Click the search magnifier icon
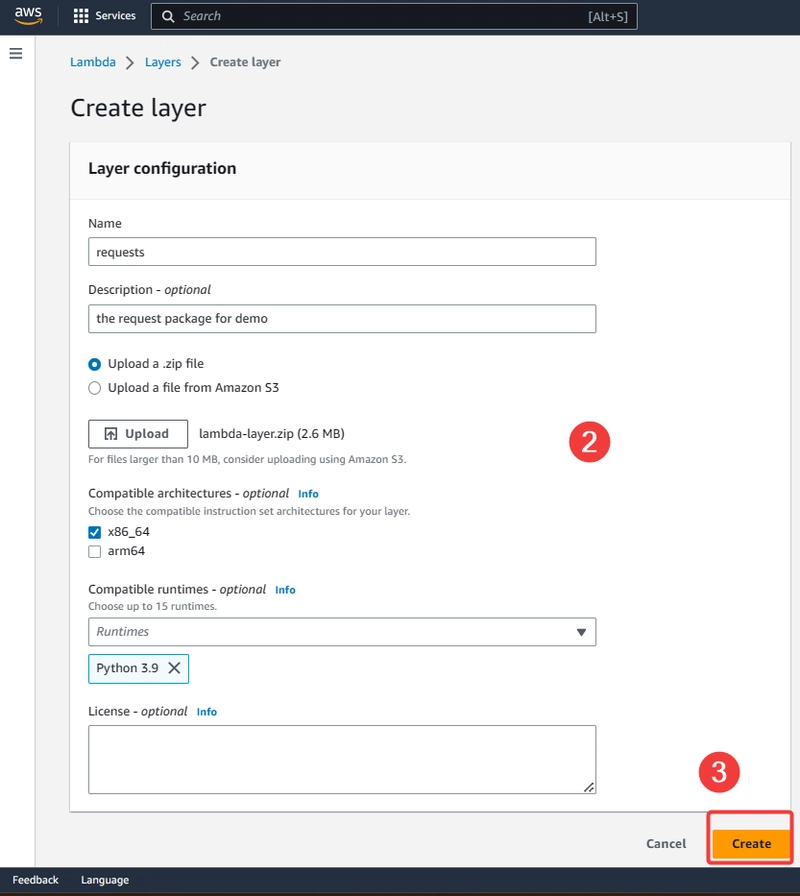This screenshot has width=800, height=896. pyautogui.click(x=168, y=17)
